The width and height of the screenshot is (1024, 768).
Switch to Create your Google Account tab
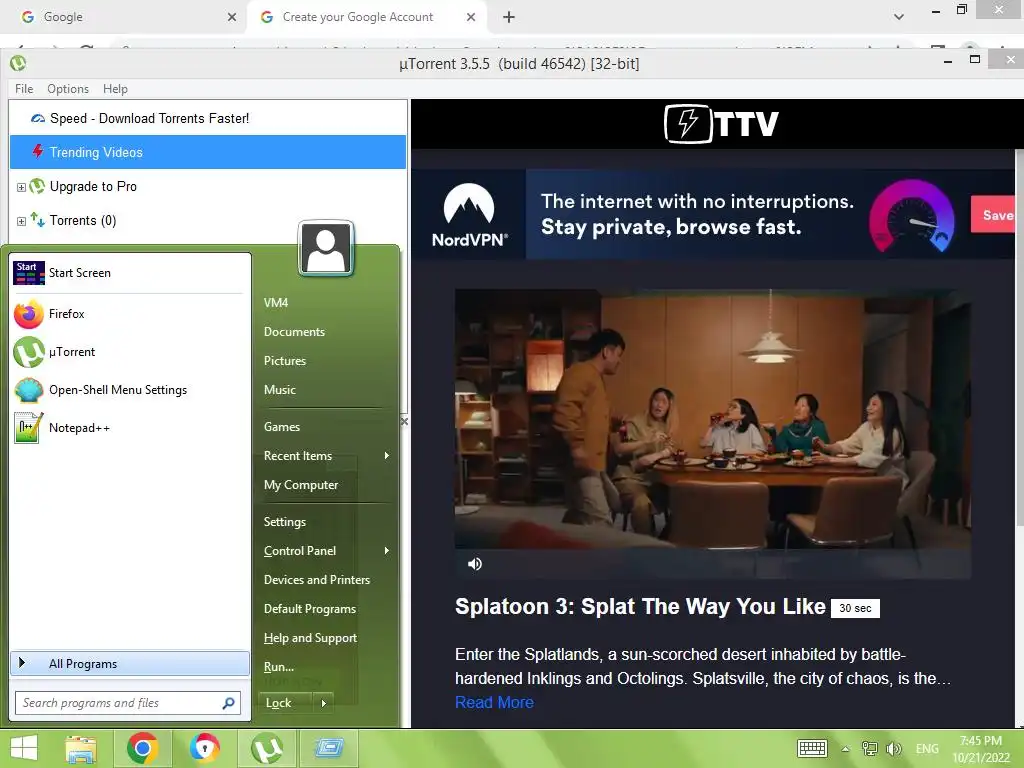366,17
